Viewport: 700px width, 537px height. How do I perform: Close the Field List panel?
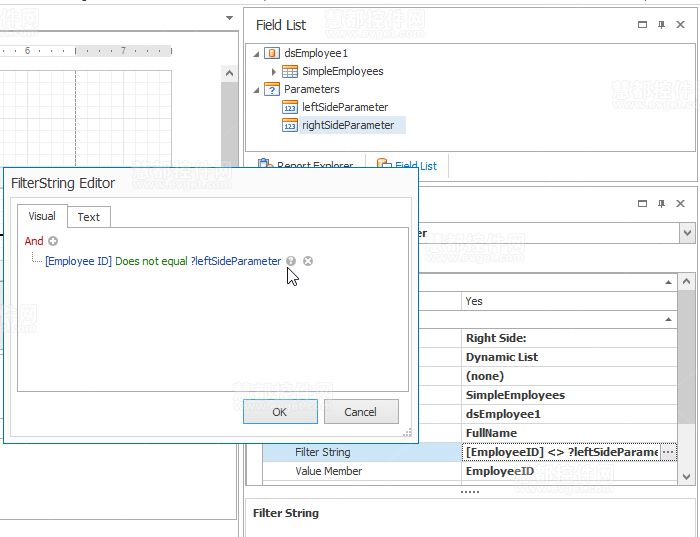point(680,25)
